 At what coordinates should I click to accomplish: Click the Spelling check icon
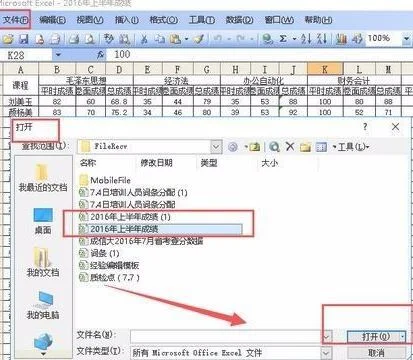coord(109,39)
